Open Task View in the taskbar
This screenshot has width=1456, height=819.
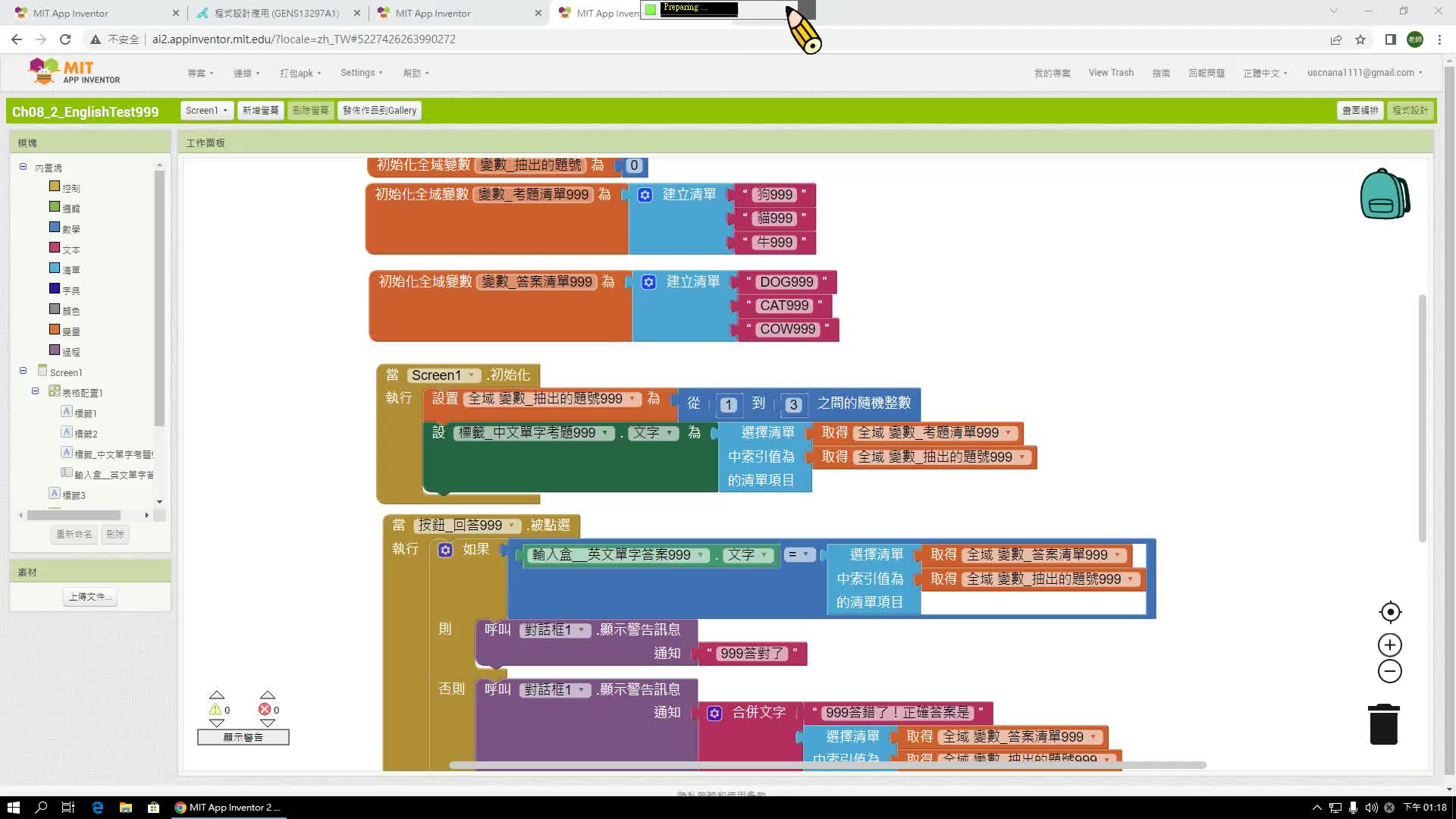[x=68, y=808]
